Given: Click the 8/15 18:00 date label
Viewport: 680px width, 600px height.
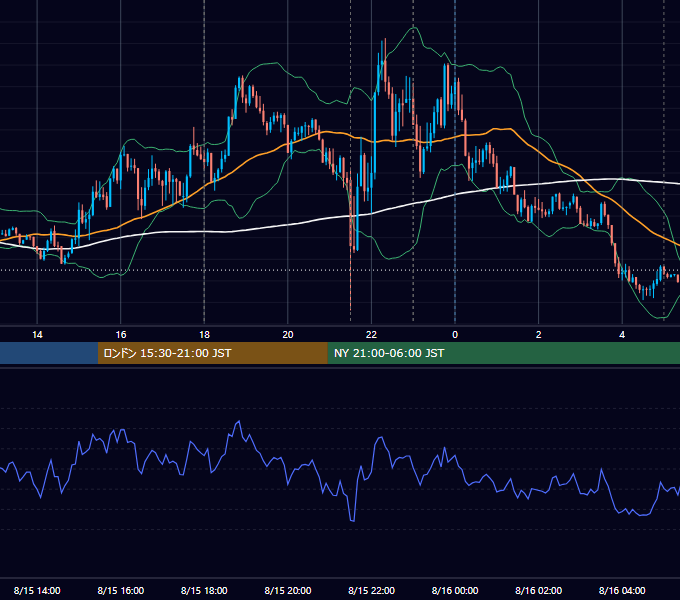Looking at the screenshot, I should [x=204, y=590].
